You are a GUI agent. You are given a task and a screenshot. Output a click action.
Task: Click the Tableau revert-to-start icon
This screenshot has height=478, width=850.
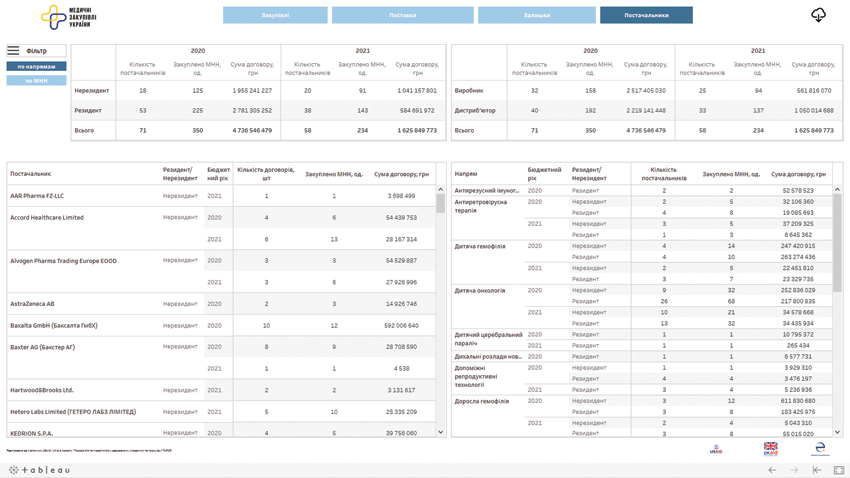point(817,470)
